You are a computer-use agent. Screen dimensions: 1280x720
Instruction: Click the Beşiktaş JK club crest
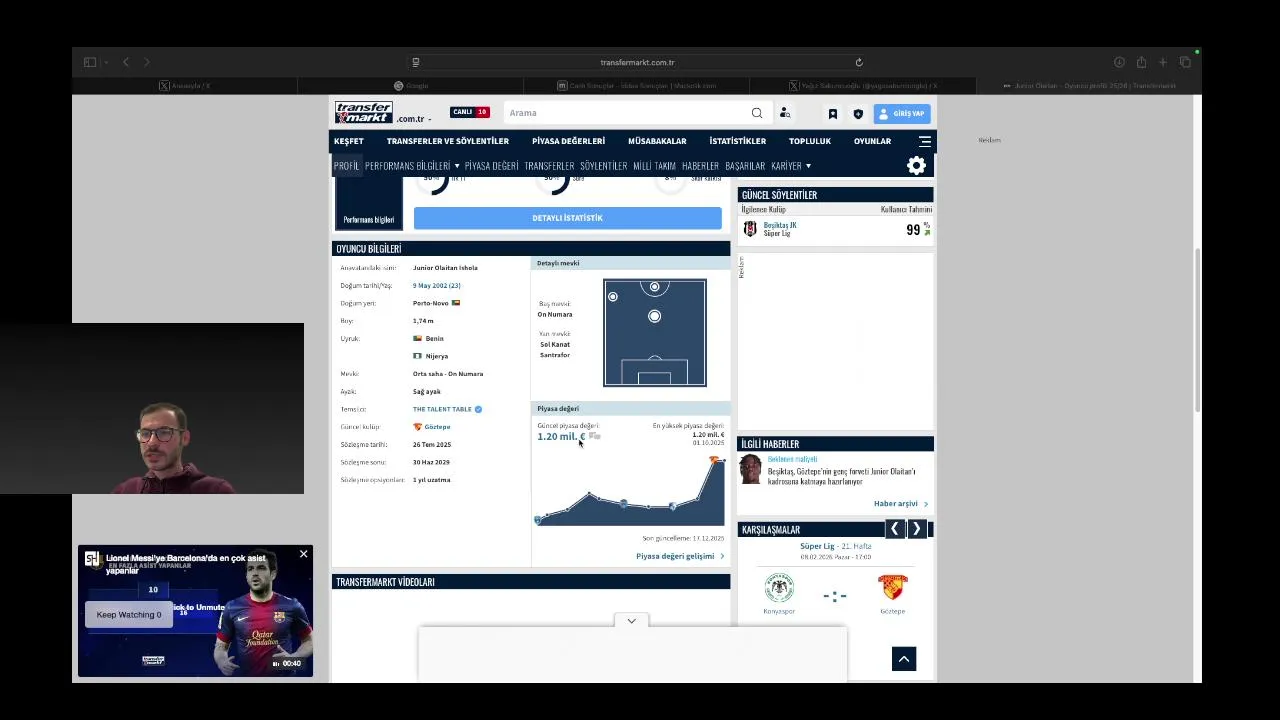click(x=750, y=229)
